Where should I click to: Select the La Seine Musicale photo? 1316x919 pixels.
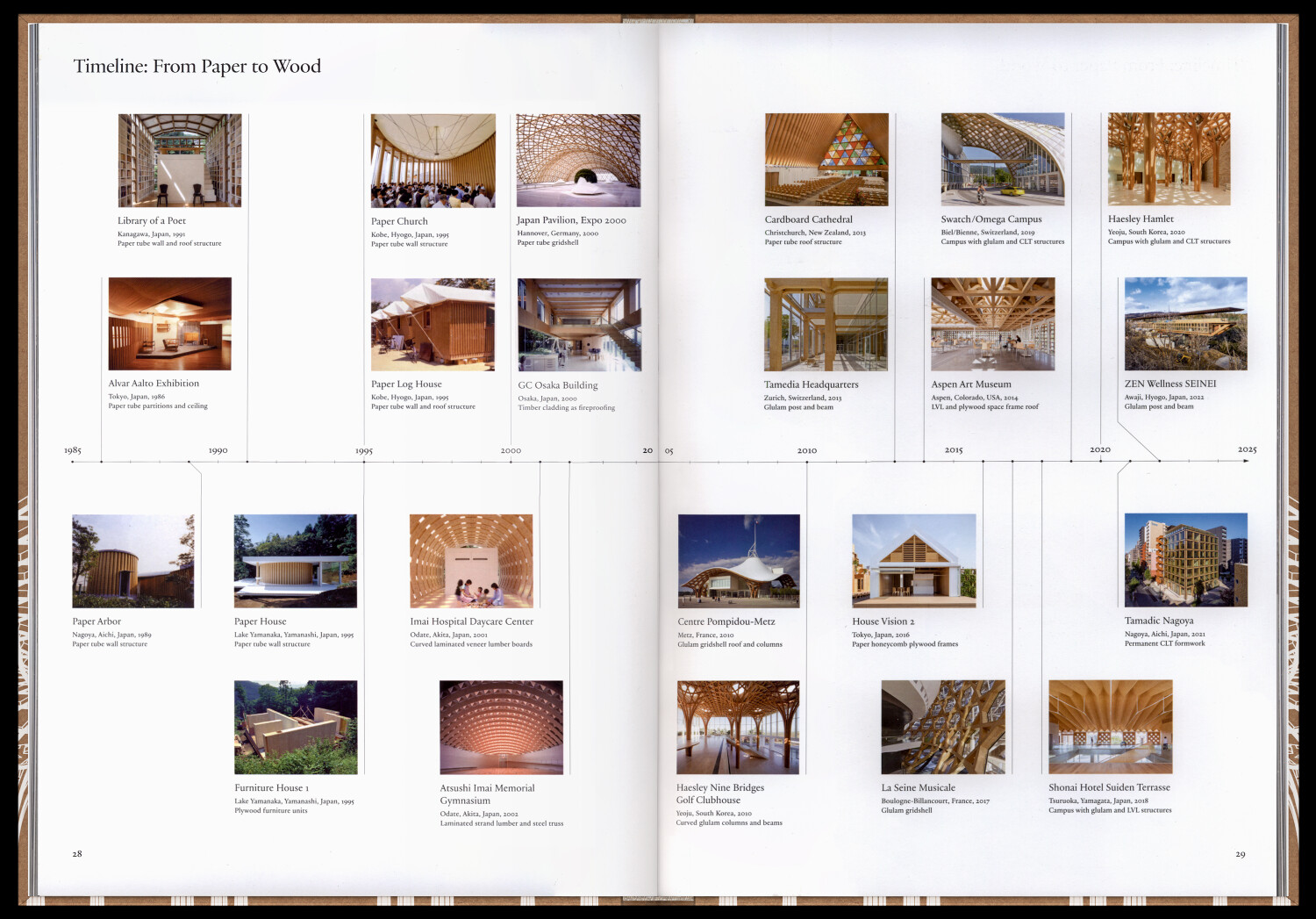(x=942, y=727)
